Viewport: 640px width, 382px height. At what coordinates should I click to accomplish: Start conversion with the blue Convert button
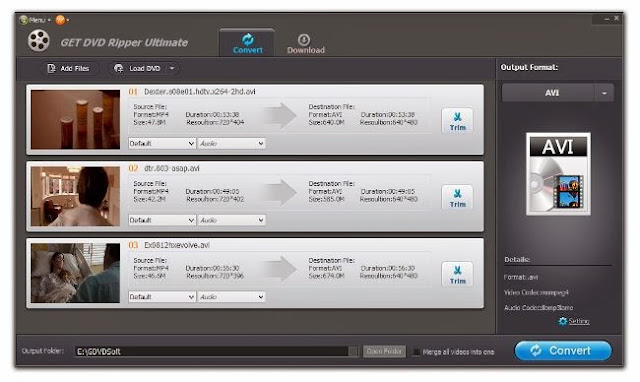pos(563,351)
